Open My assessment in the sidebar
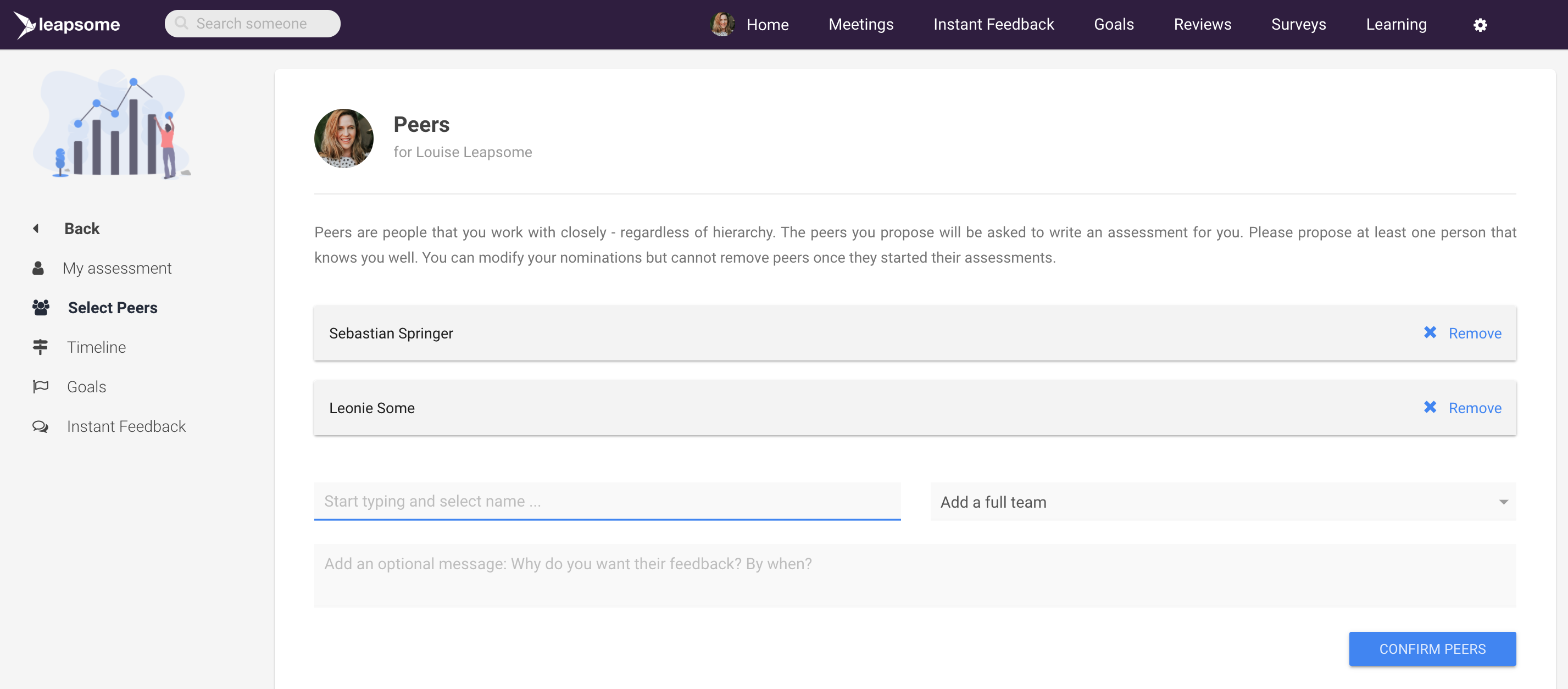Viewport: 1568px width, 689px height. pos(117,268)
